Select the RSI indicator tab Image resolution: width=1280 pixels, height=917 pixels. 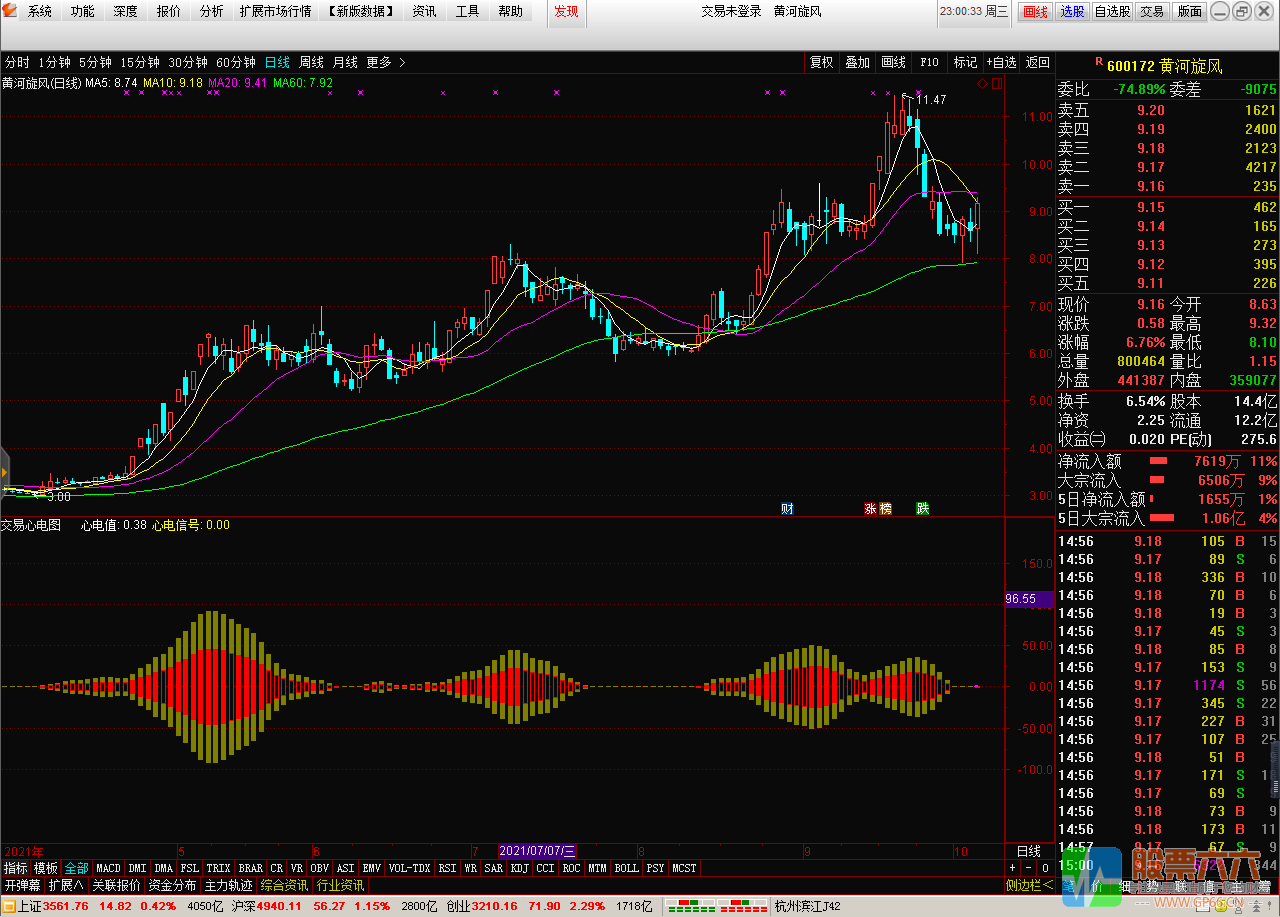click(x=447, y=868)
